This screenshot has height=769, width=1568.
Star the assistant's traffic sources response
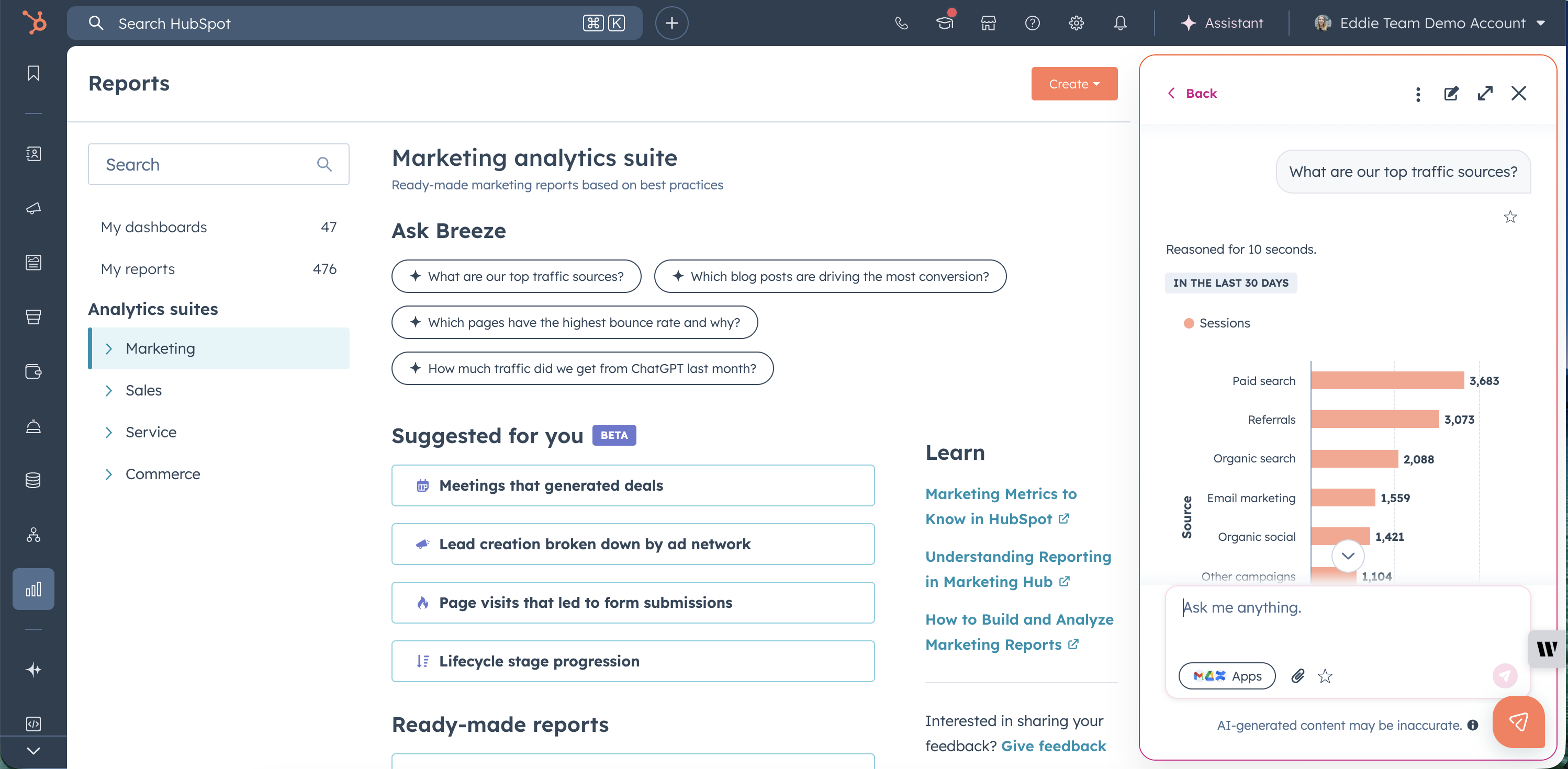(1510, 217)
